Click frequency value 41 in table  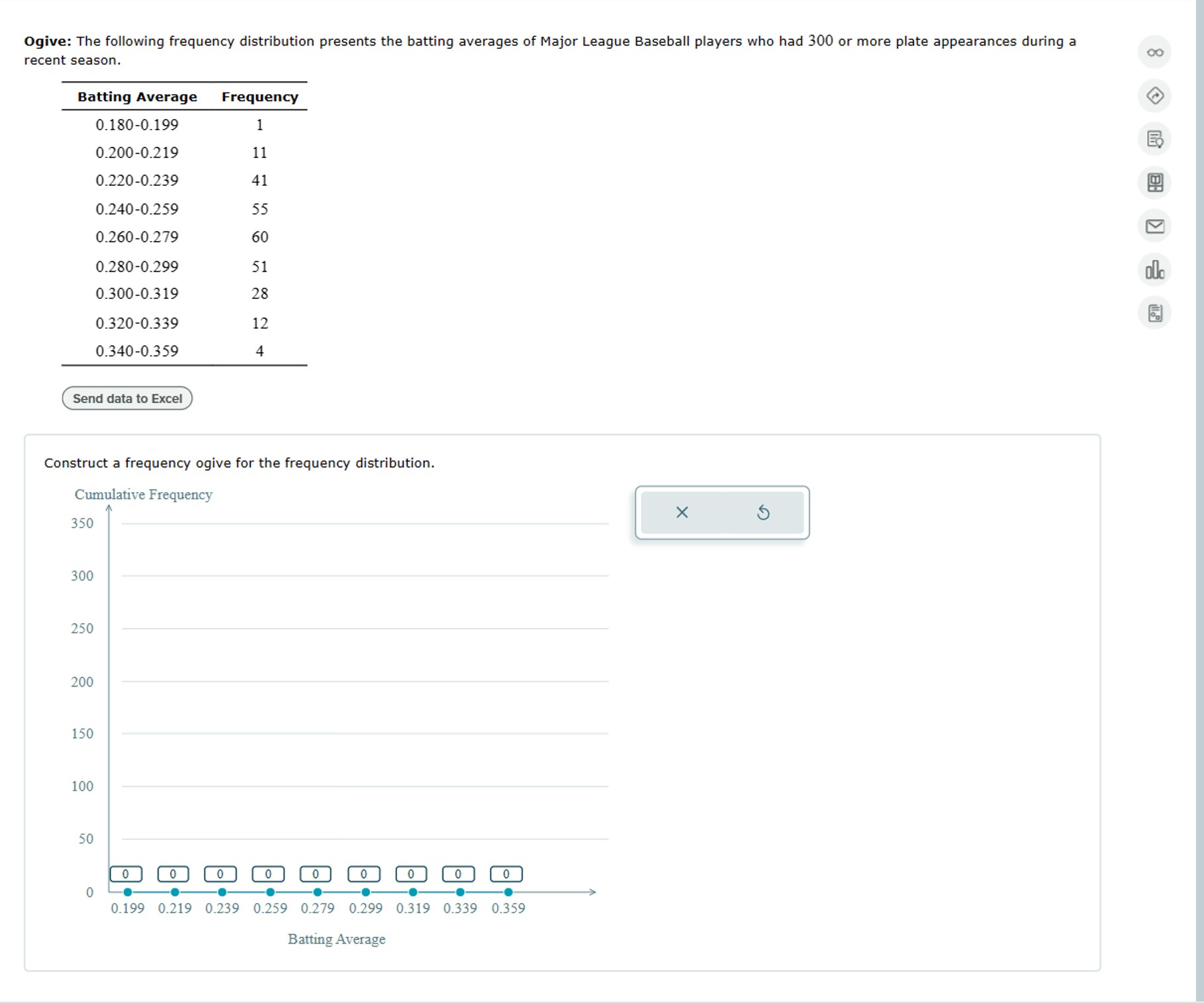(259, 180)
